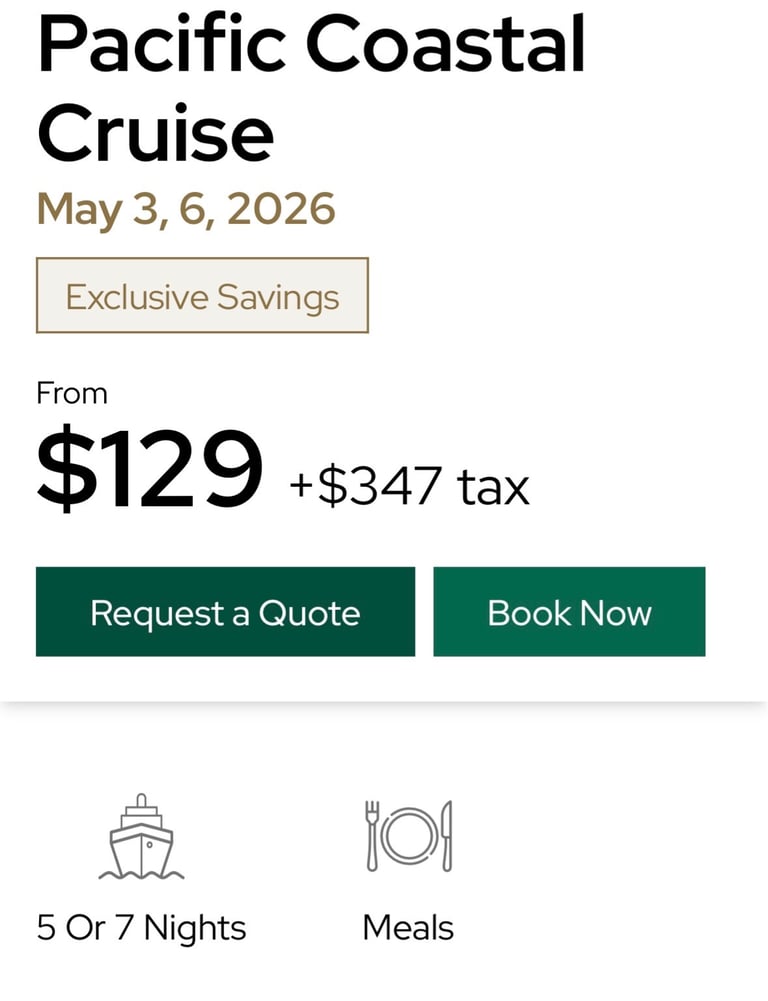Click the word tax beside the price
Screen dimensions: 768x1001
pos(493,487)
